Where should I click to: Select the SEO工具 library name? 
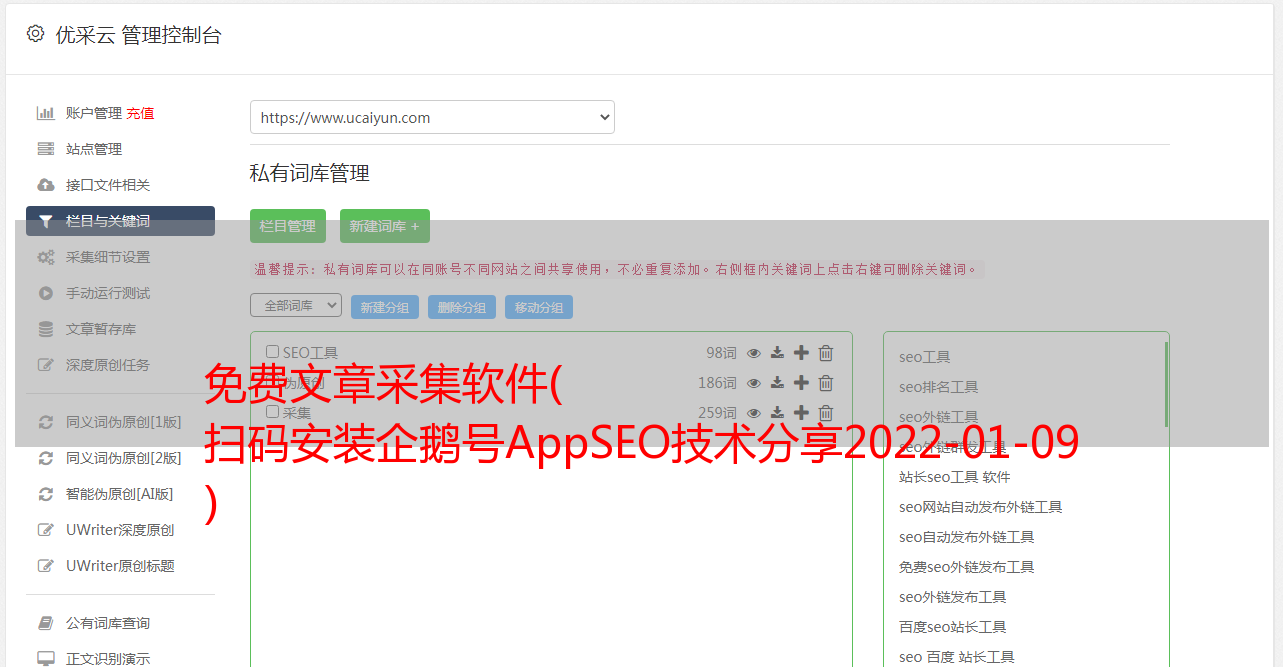pos(310,353)
